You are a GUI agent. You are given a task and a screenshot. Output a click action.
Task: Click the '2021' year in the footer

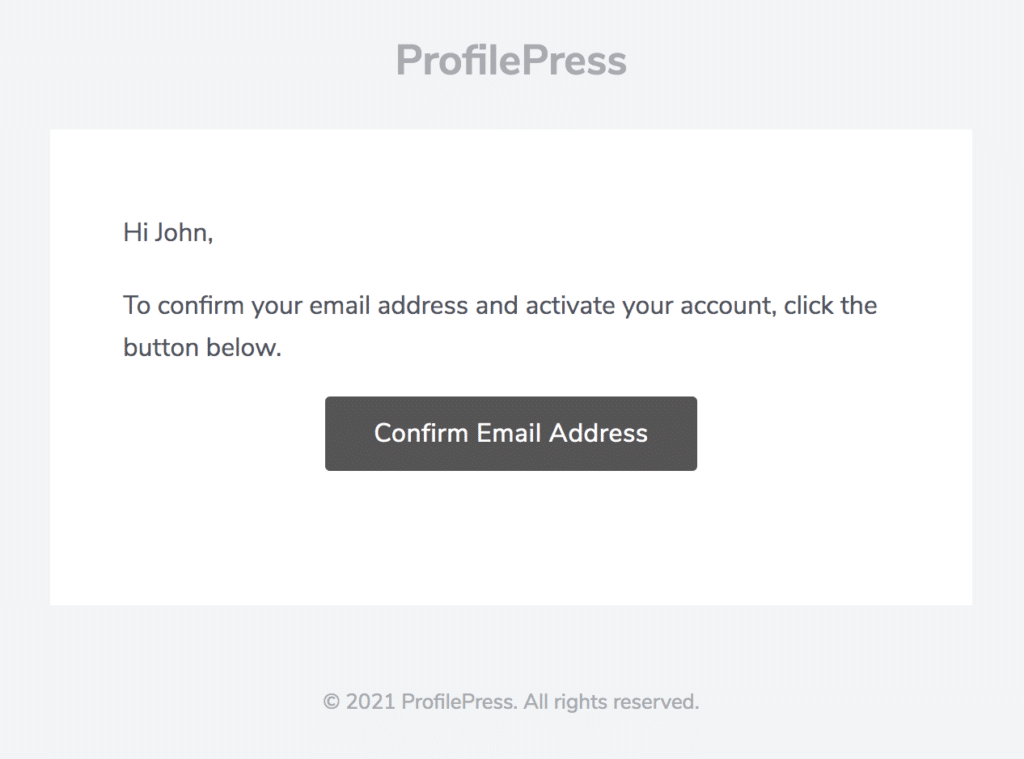pos(370,702)
